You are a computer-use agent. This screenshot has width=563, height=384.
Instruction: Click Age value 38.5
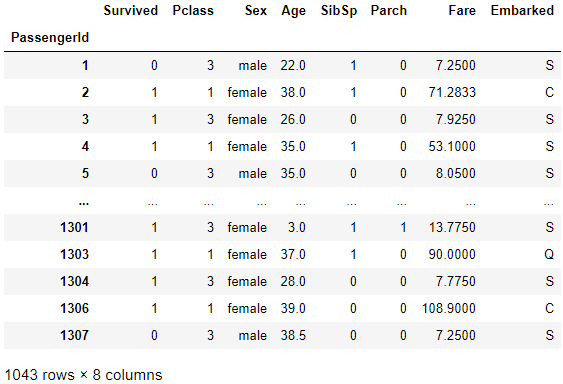pos(293,335)
